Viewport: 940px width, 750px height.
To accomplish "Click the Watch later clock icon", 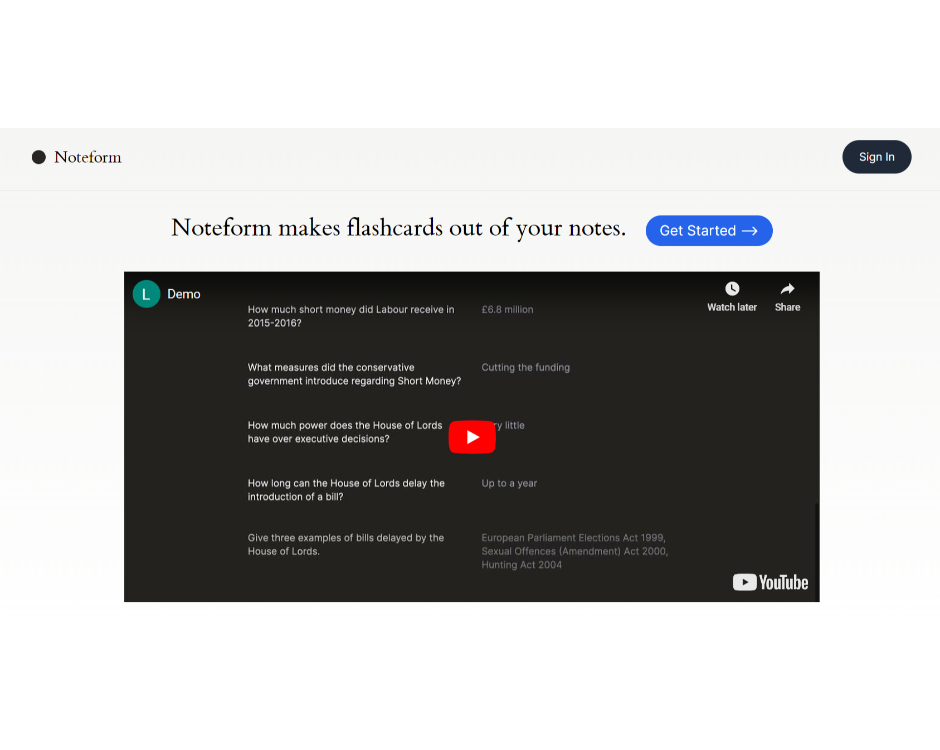I will [x=732, y=289].
